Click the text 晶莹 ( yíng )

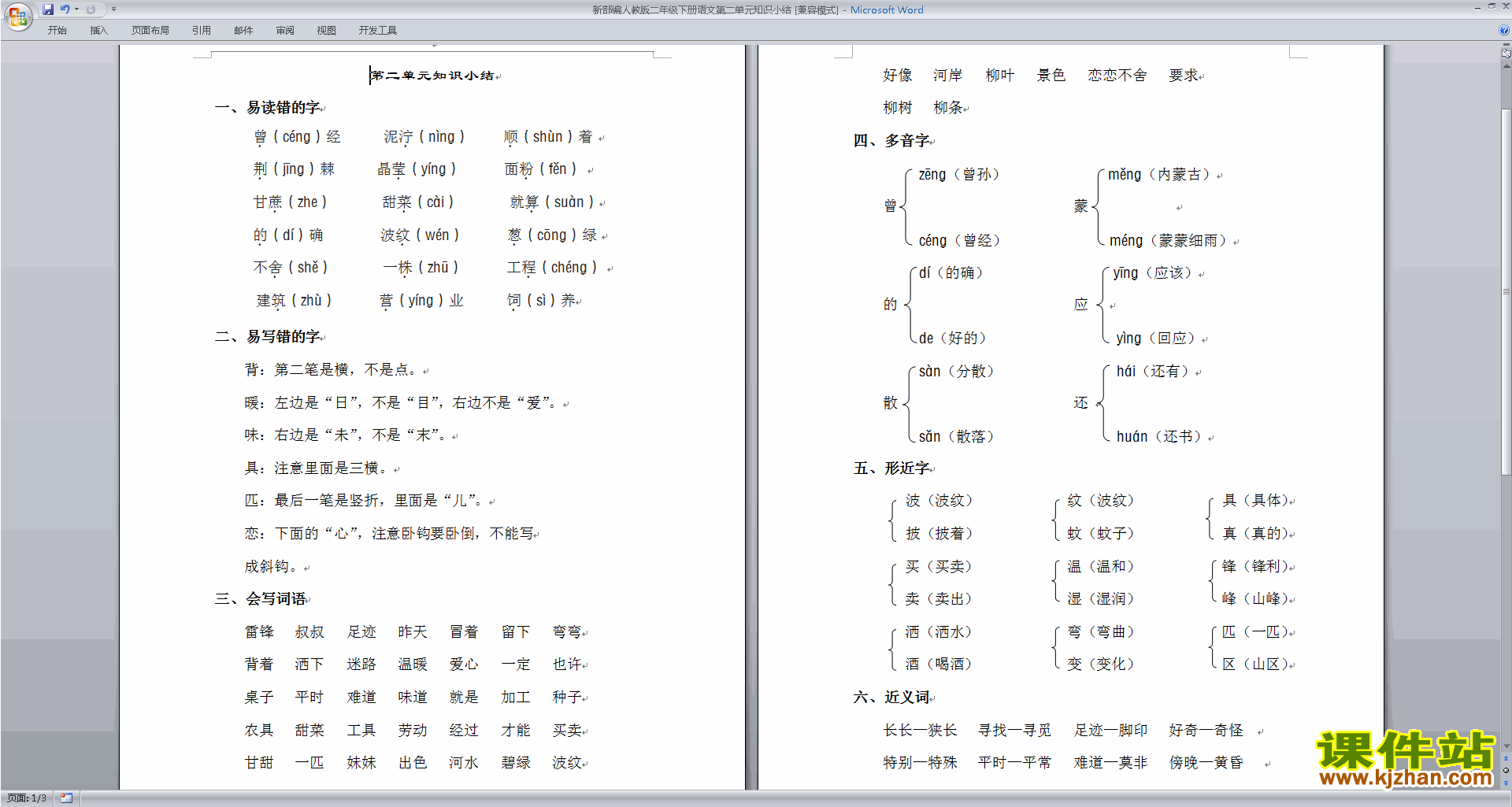point(417,169)
